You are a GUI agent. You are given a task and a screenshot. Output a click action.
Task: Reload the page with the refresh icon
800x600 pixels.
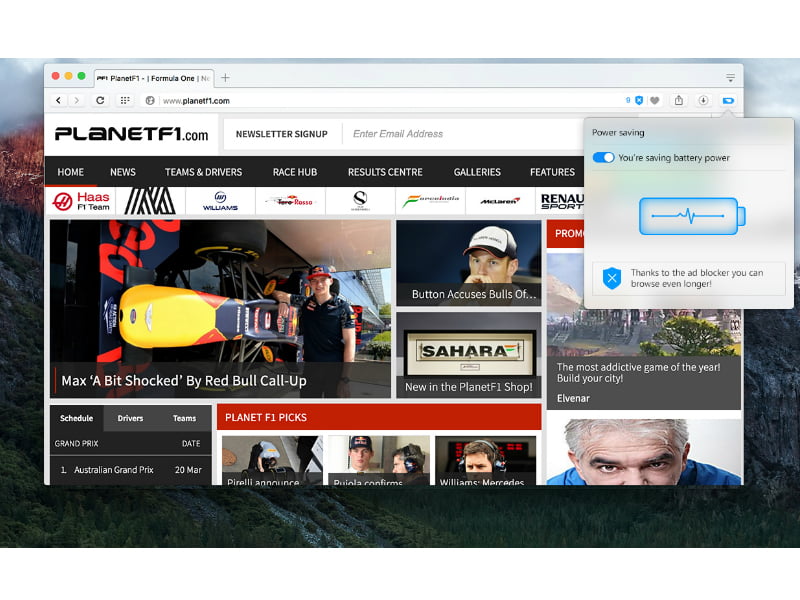pos(100,100)
